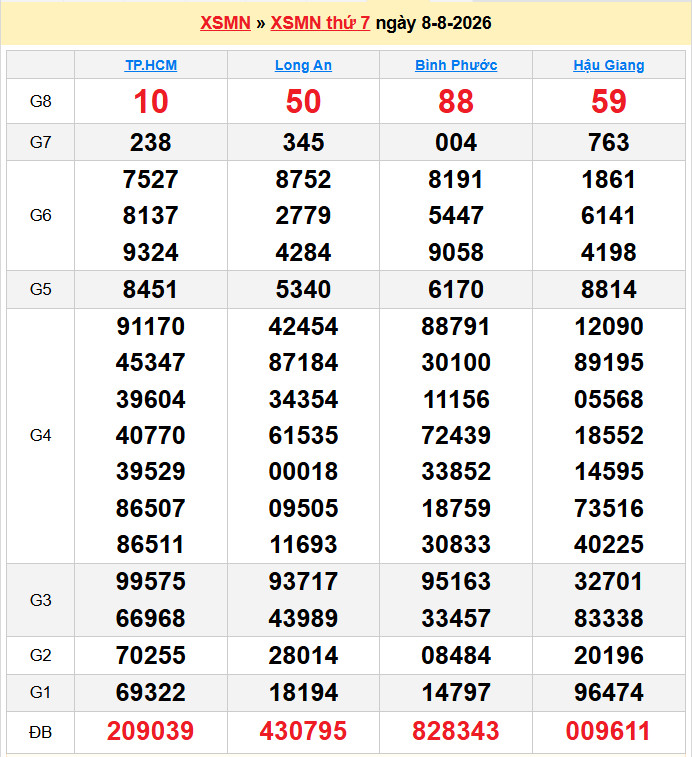692x757 pixels.
Task: Click G4 number 40225
Action: pos(608,545)
